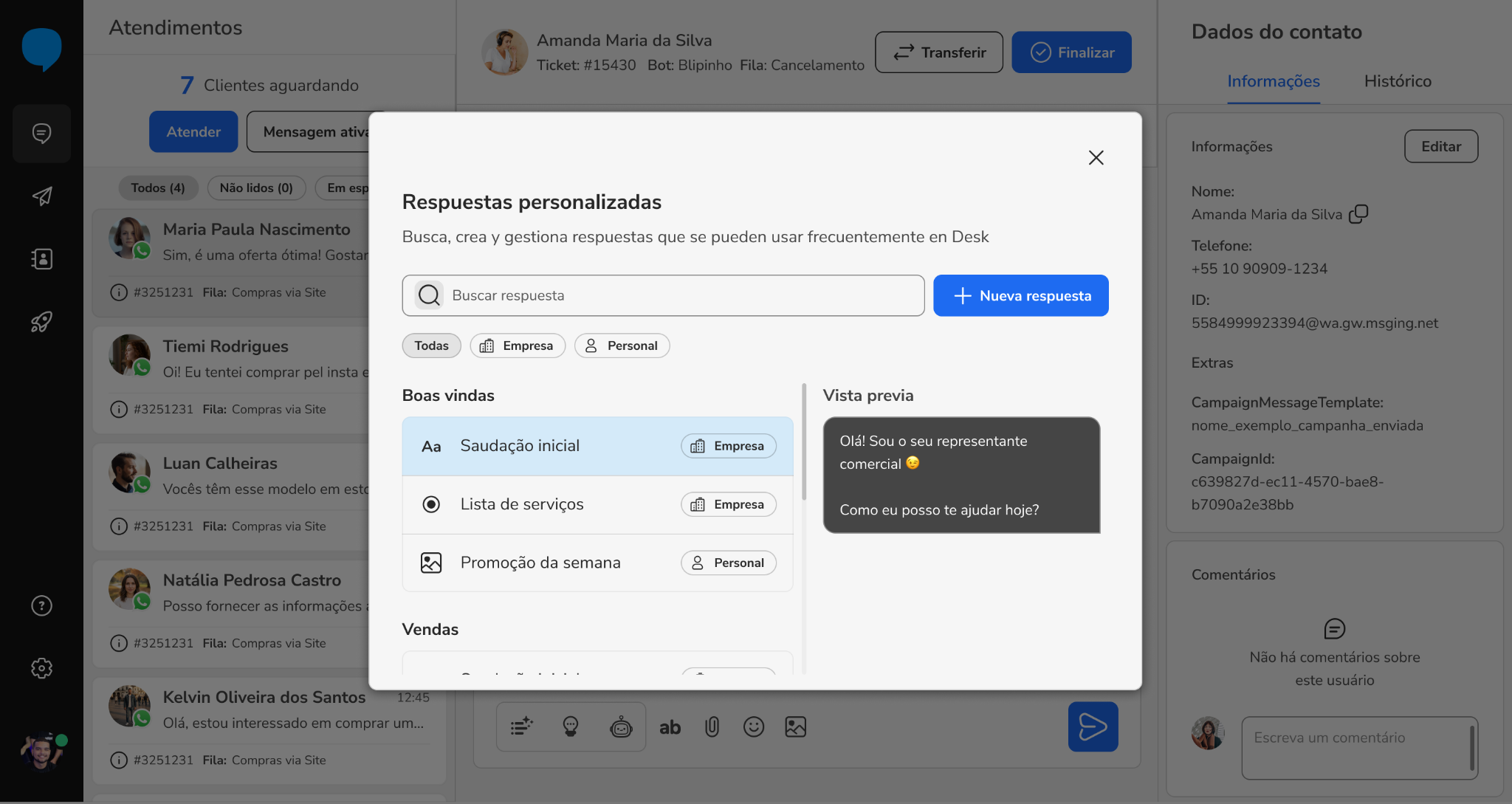Filter responses by Personal chip
1512x804 pixels.
(622, 346)
